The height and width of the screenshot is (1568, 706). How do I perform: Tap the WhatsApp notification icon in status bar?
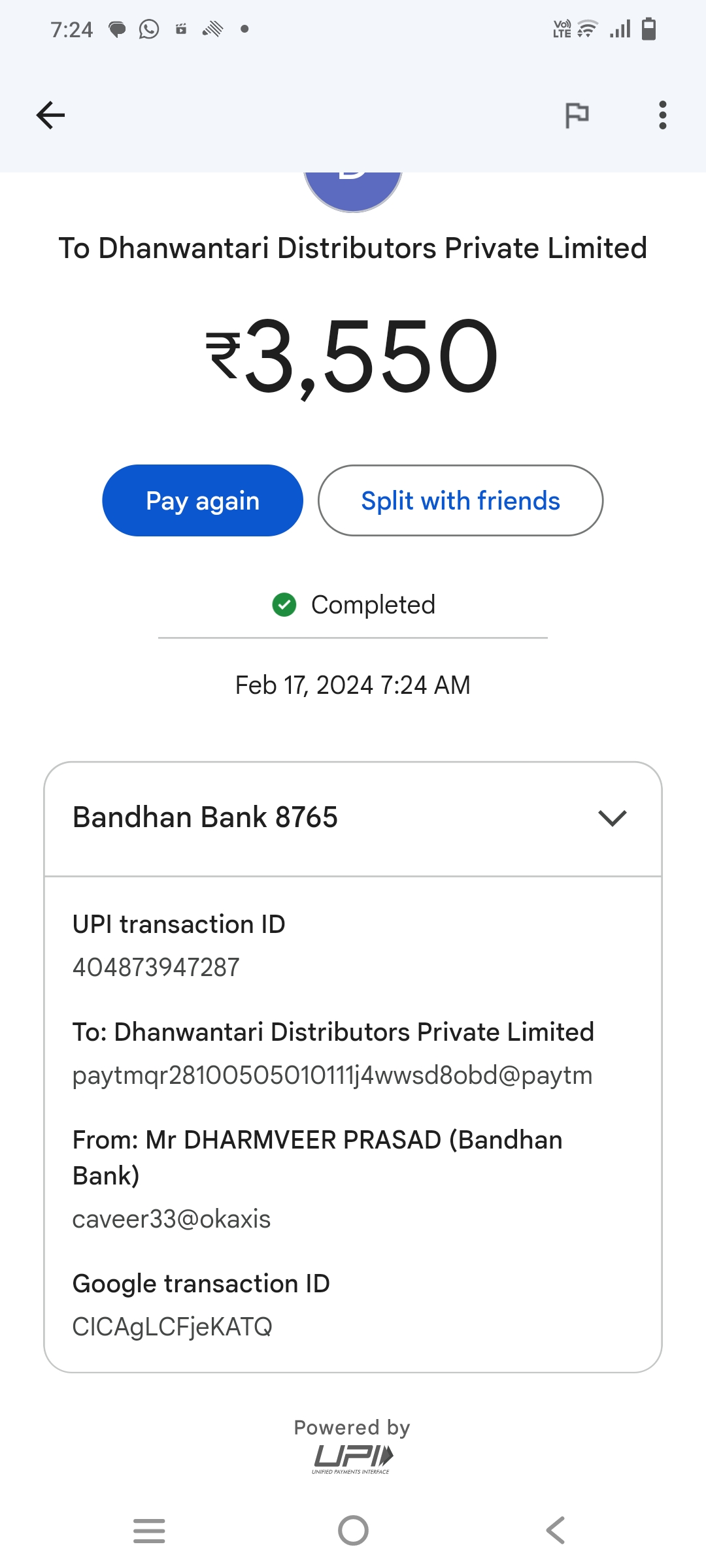tap(149, 29)
